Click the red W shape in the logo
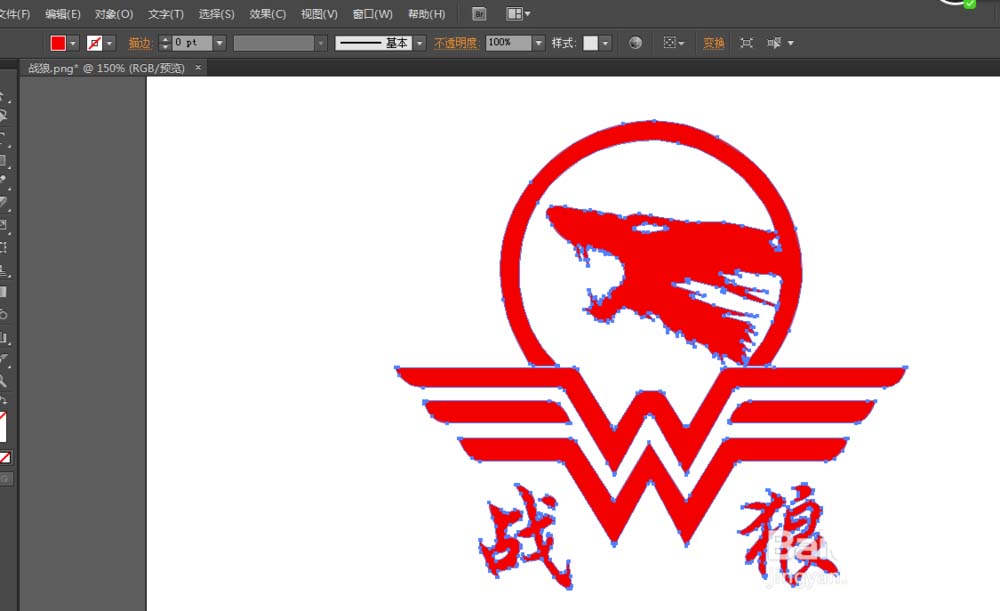Screen dimensions: 1000x611 [x=651, y=456]
